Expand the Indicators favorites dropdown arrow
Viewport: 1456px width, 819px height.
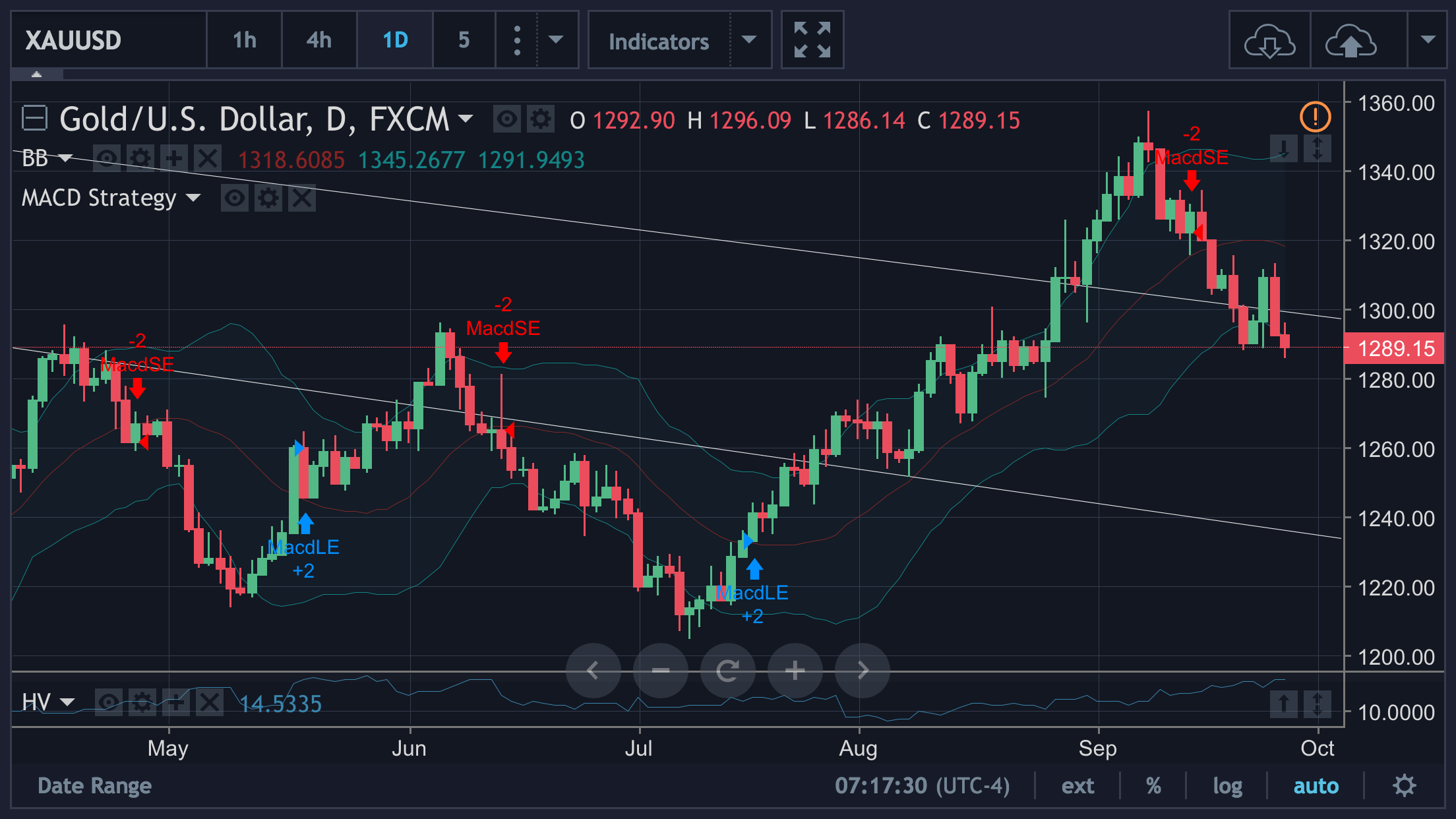[x=750, y=40]
